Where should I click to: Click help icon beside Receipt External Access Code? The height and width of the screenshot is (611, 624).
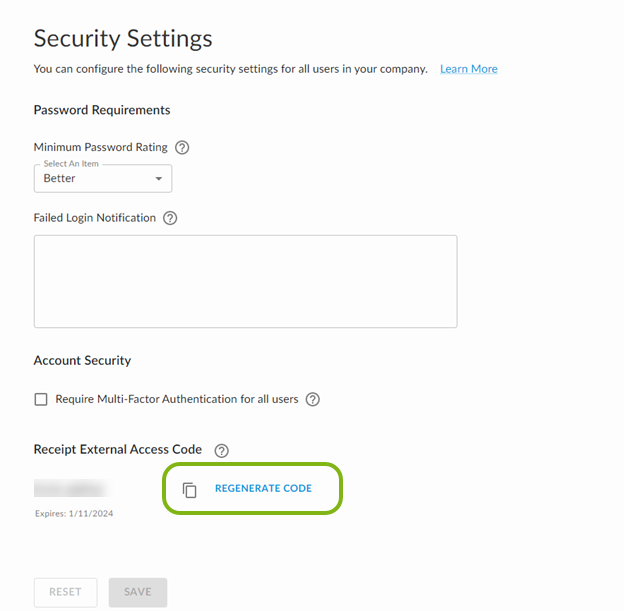[222, 450]
